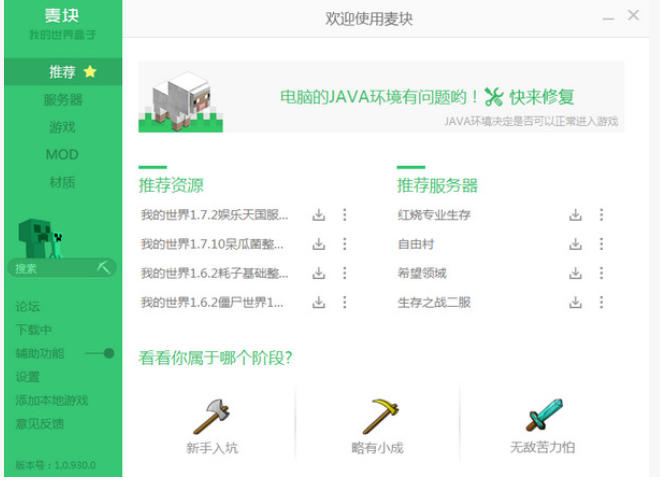The height and width of the screenshot is (489, 660).
Task: Open server entry 生存之战二服
Action: [x=434, y=302]
